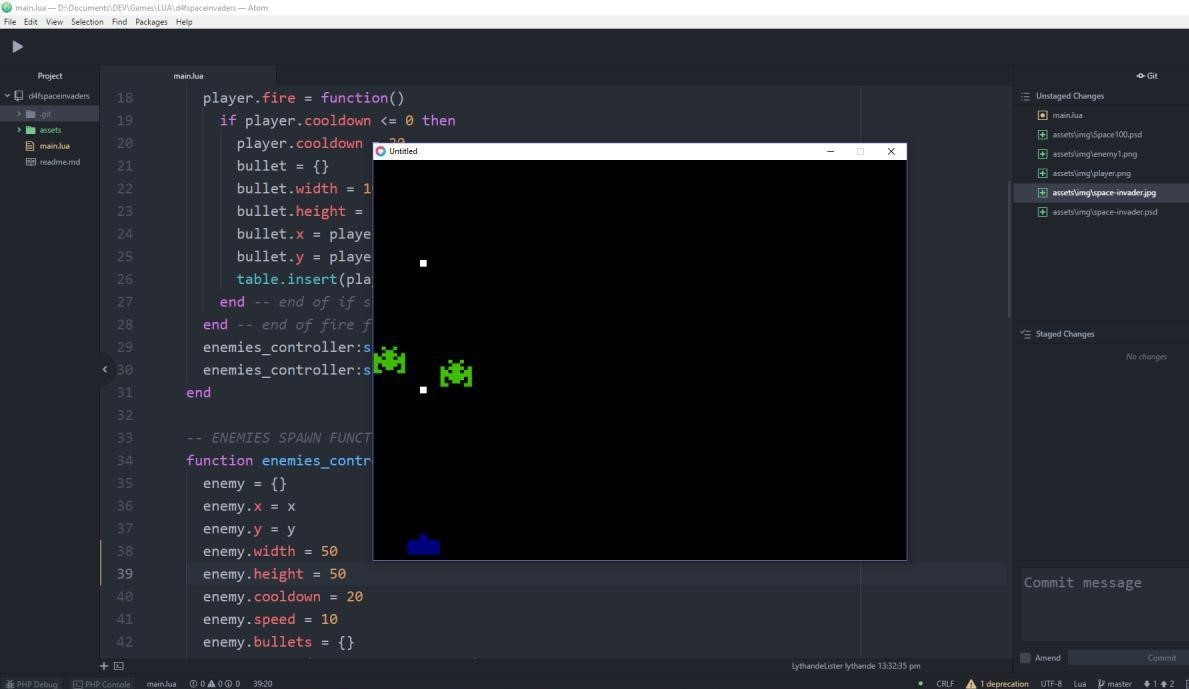Select the Git panel tab
The height and width of the screenshot is (689, 1189).
[x=1147, y=76]
